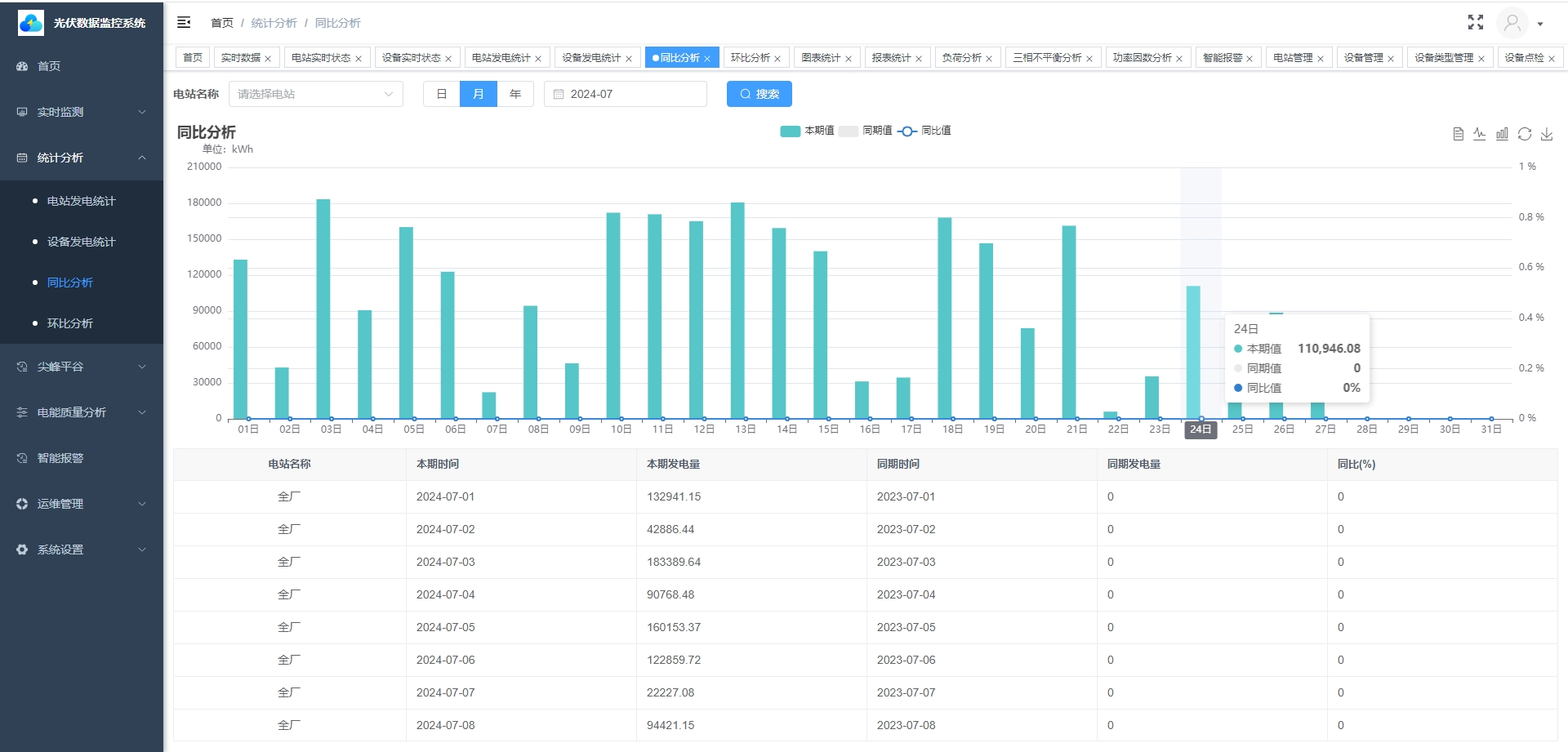Download chart as image

point(1546,134)
